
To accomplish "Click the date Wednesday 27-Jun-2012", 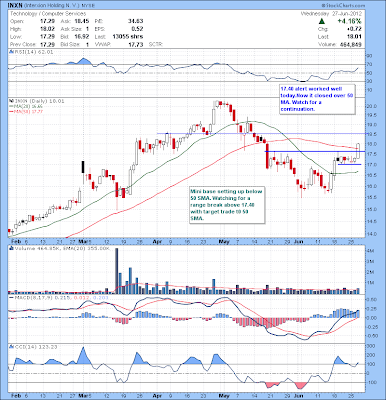I will (331, 14).
